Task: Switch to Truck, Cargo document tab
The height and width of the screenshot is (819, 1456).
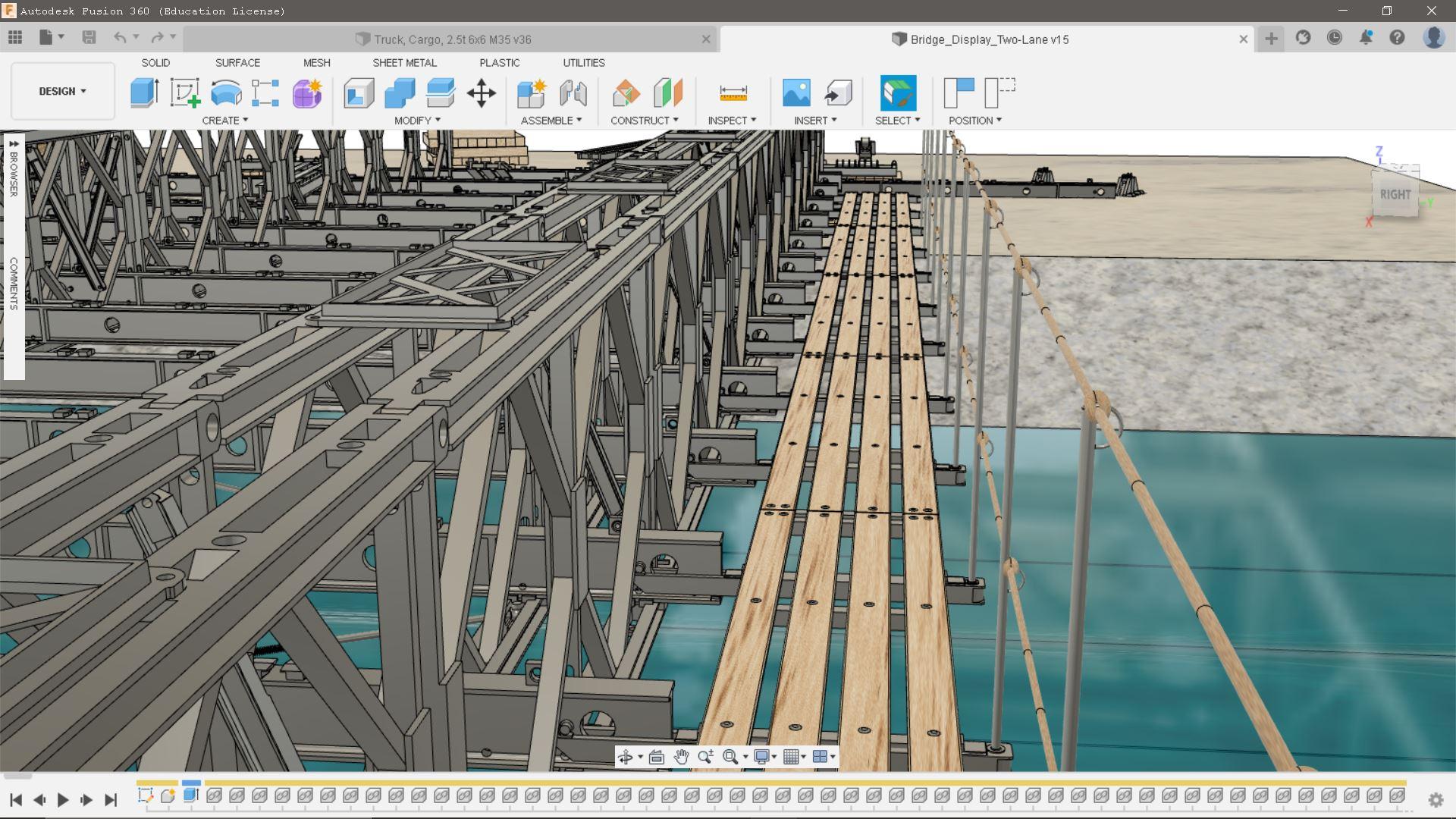Action: 452,39
